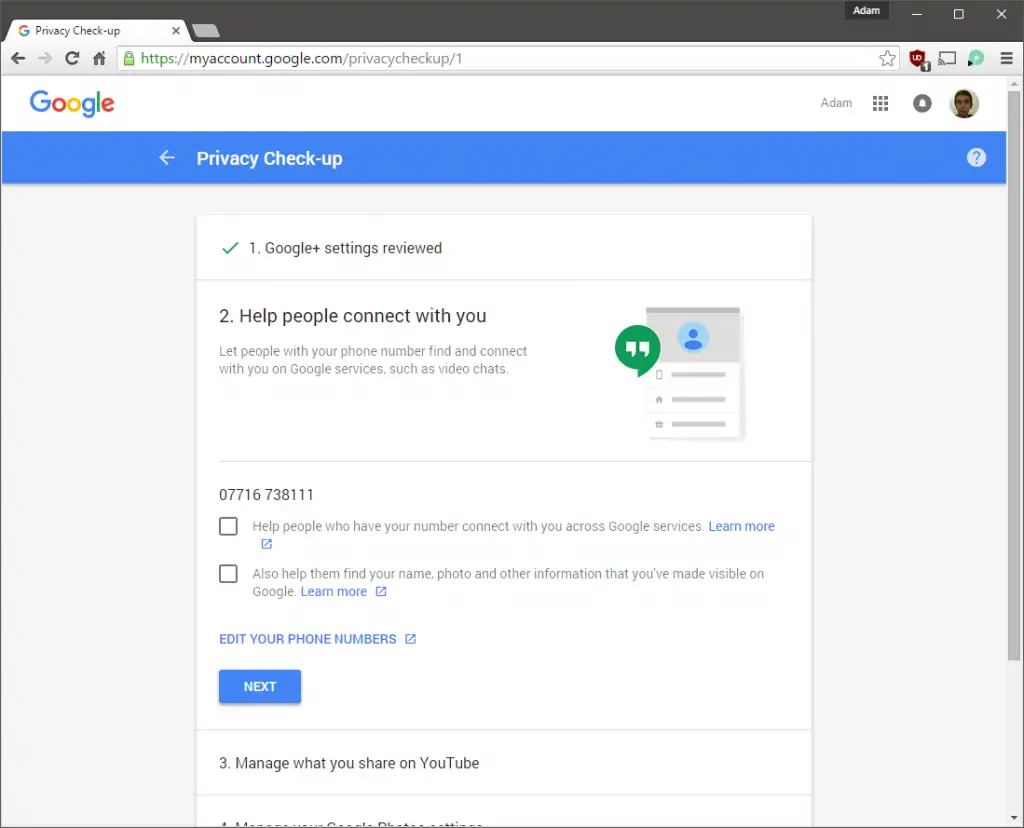
Task: Click the browser forward arrow
Action: click(45, 58)
